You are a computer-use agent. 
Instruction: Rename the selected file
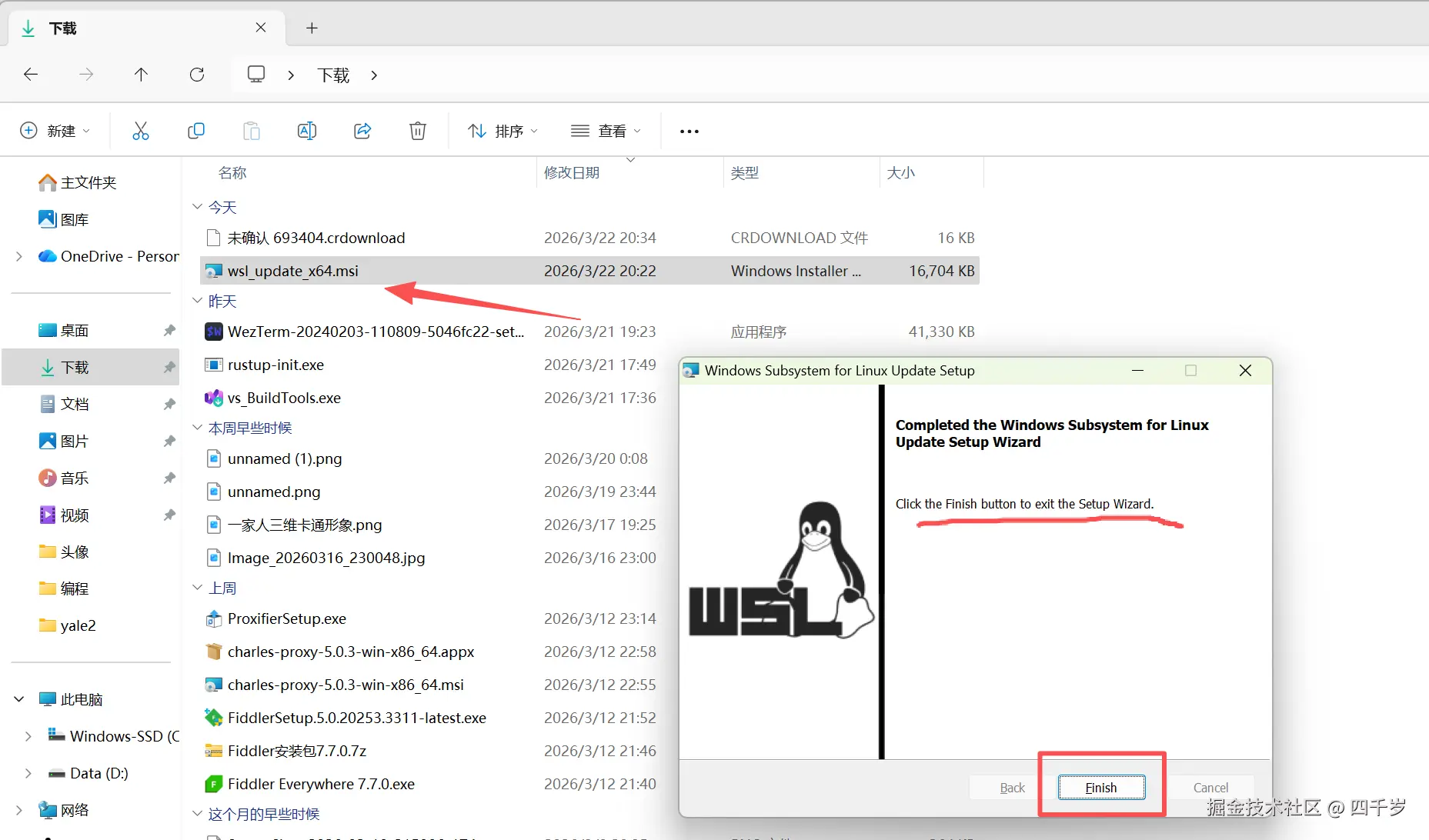click(307, 131)
